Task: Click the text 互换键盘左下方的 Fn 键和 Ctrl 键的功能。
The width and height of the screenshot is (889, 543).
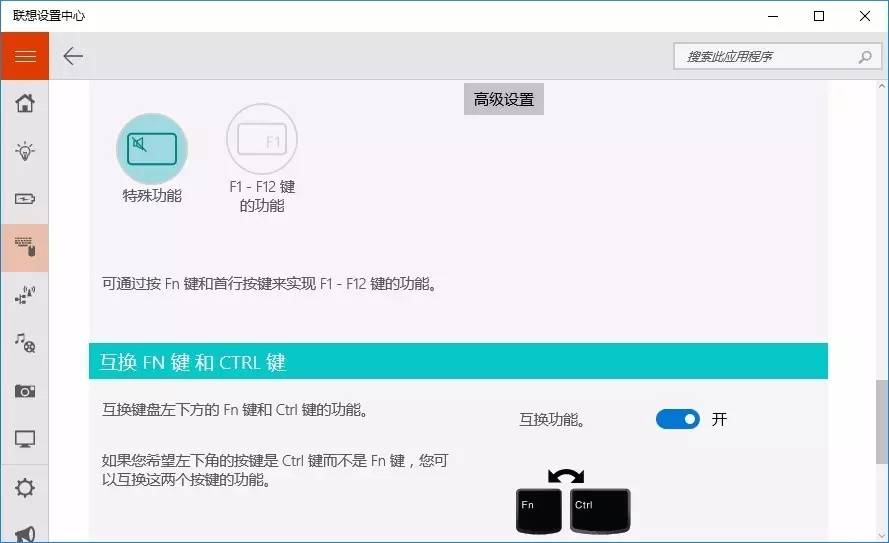Action: [236, 410]
